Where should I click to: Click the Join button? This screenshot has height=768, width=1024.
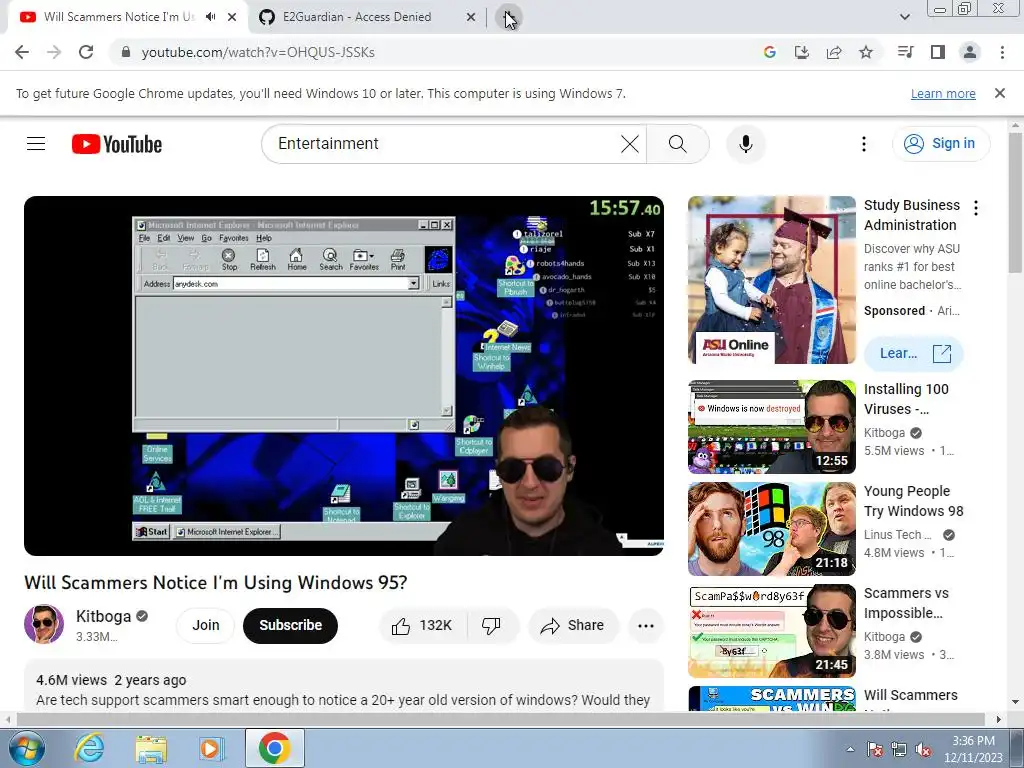(x=206, y=626)
